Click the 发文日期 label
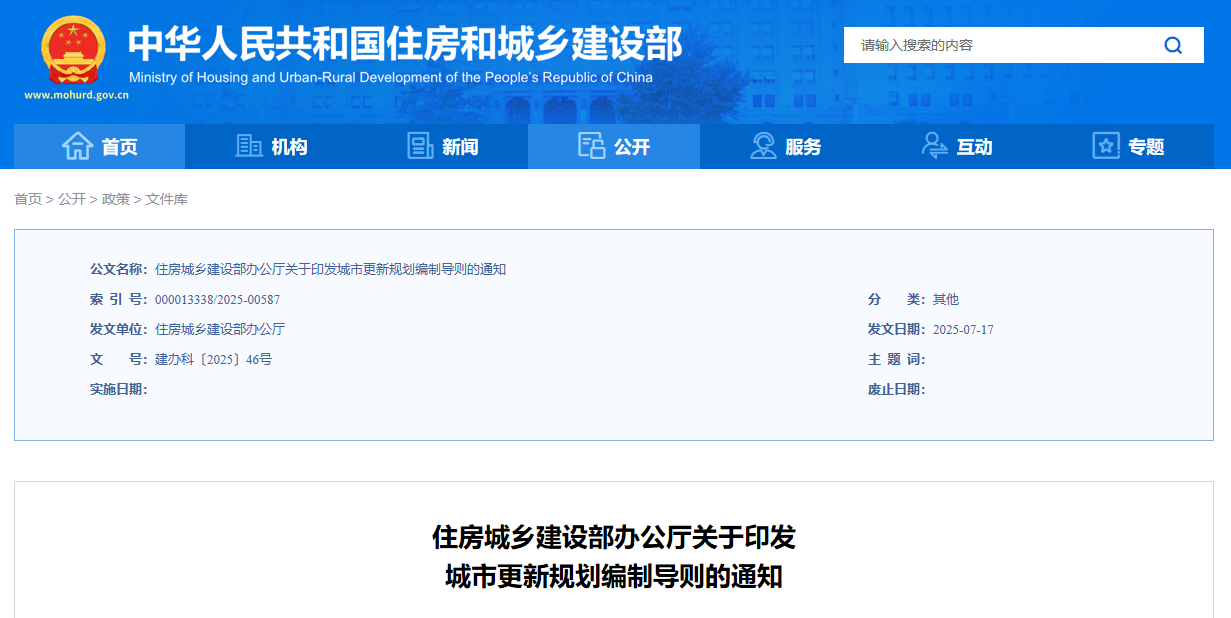 (897, 329)
